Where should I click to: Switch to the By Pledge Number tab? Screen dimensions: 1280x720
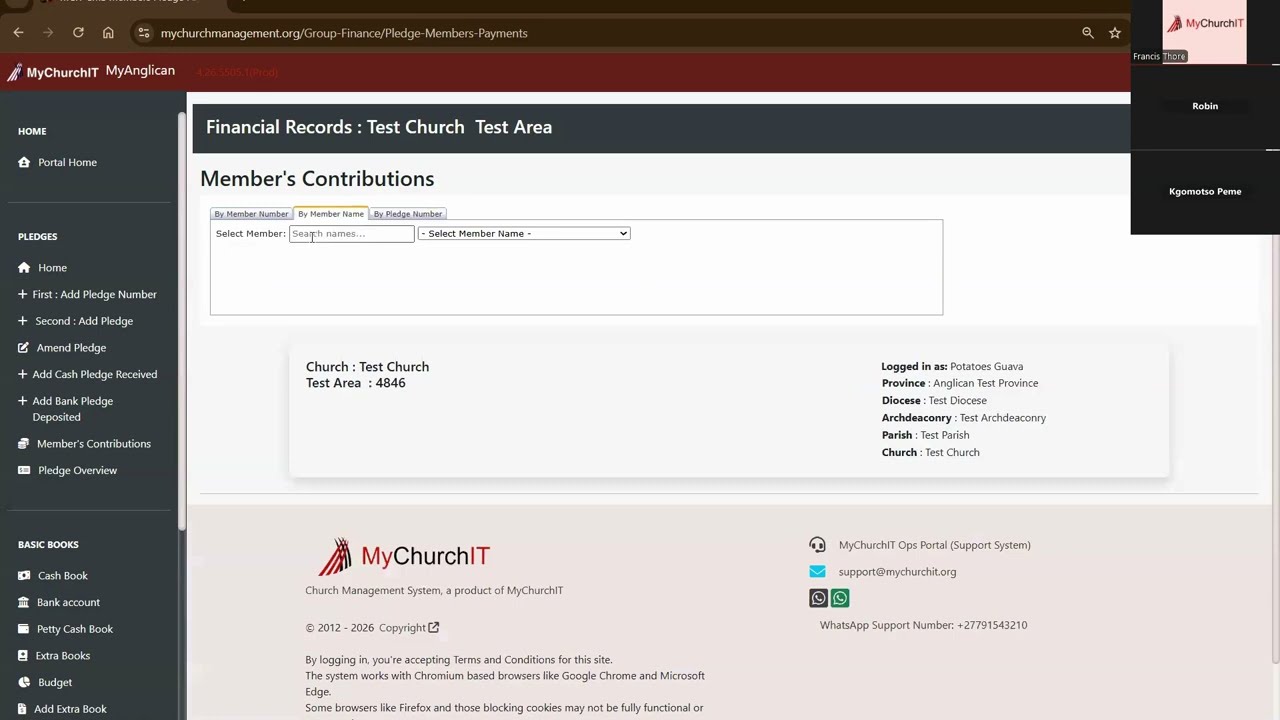pos(408,214)
